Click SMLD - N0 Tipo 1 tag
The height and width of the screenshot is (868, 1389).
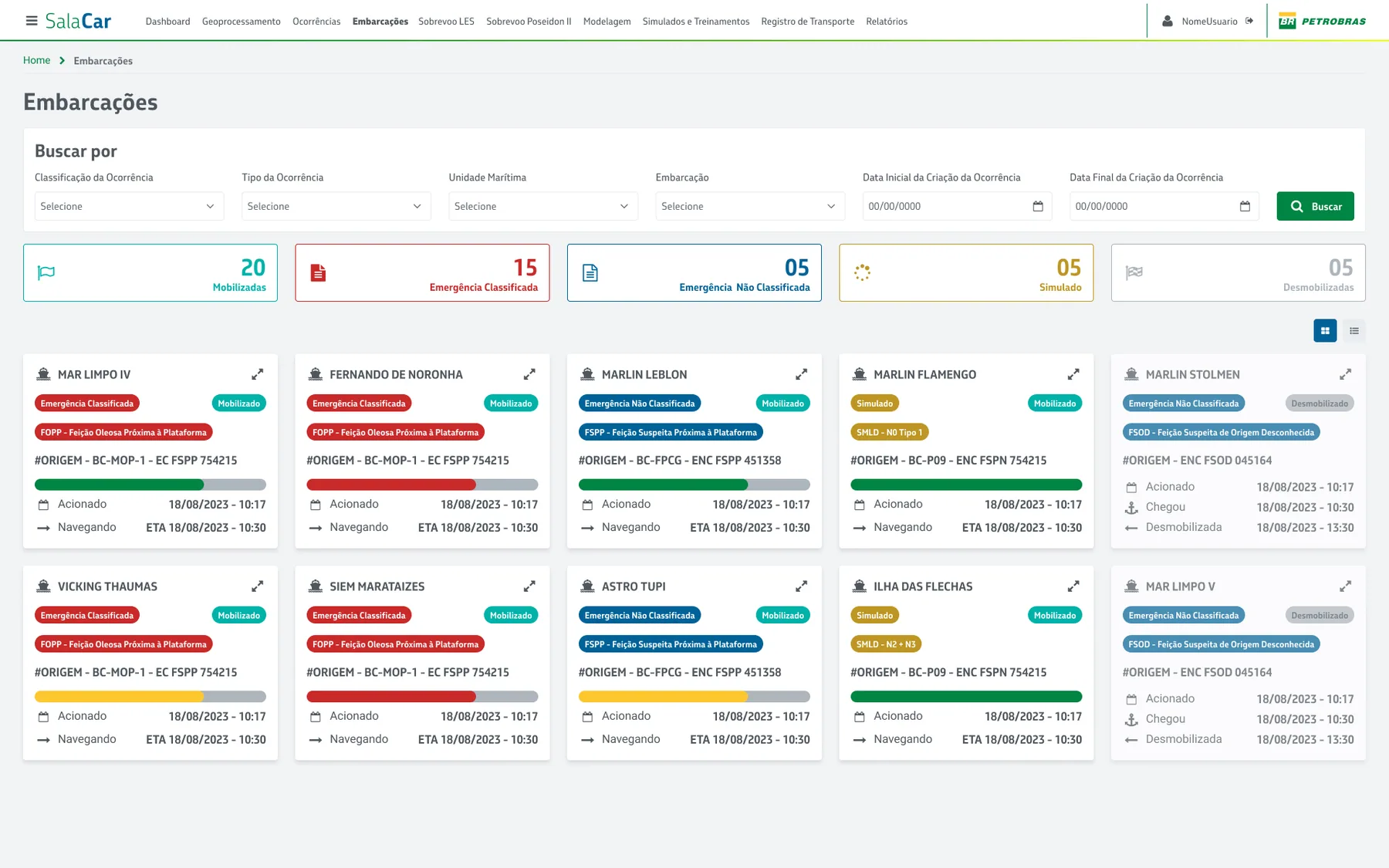point(889,432)
